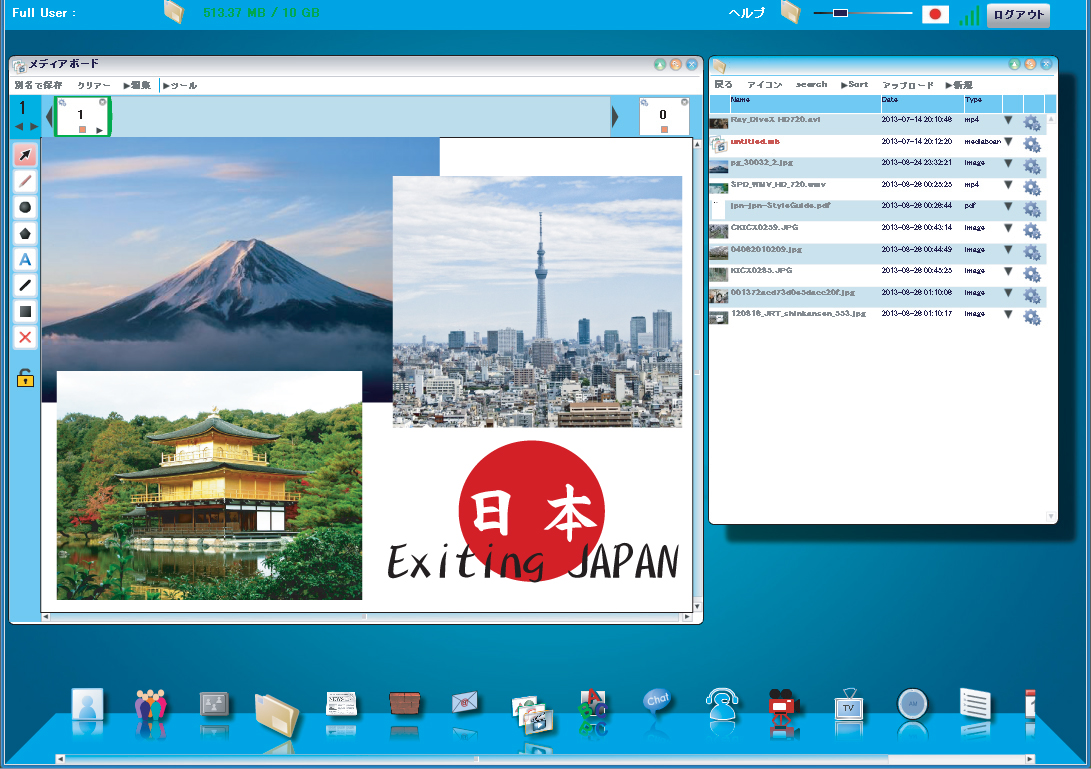Launch the video camera app in the dock

(784, 705)
